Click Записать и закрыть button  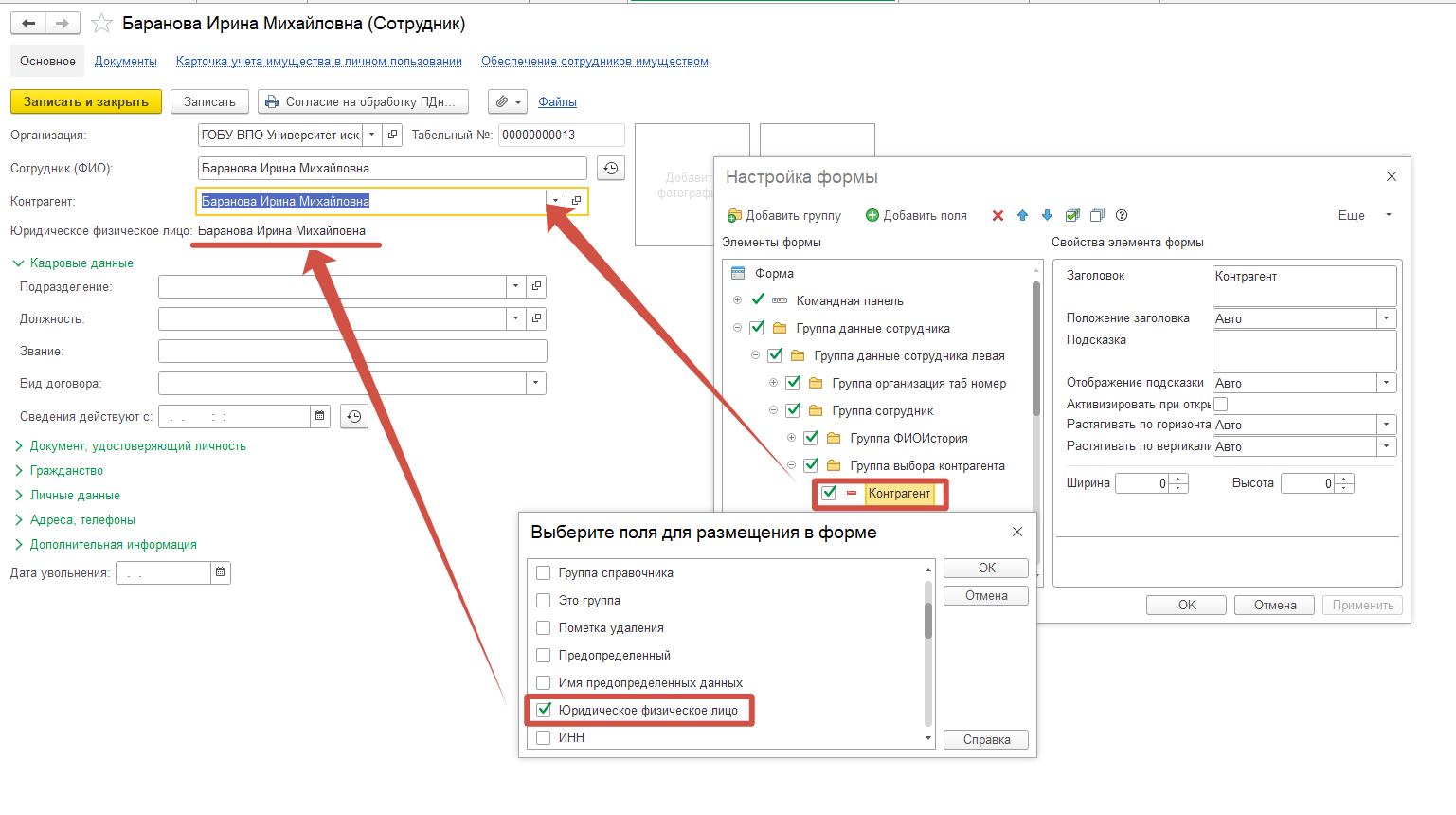point(86,101)
